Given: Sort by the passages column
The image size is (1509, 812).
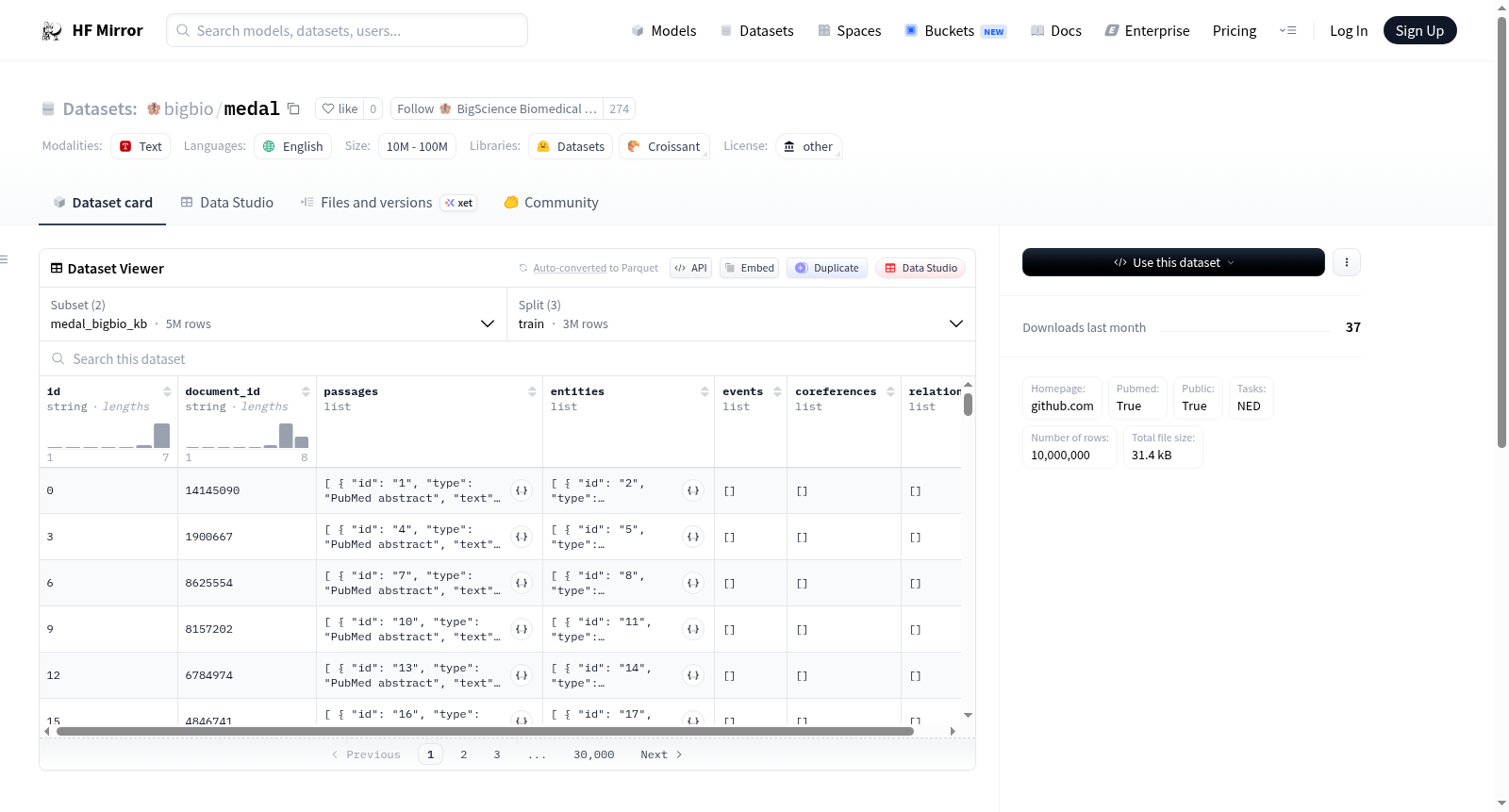Looking at the screenshot, I should [532, 391].
